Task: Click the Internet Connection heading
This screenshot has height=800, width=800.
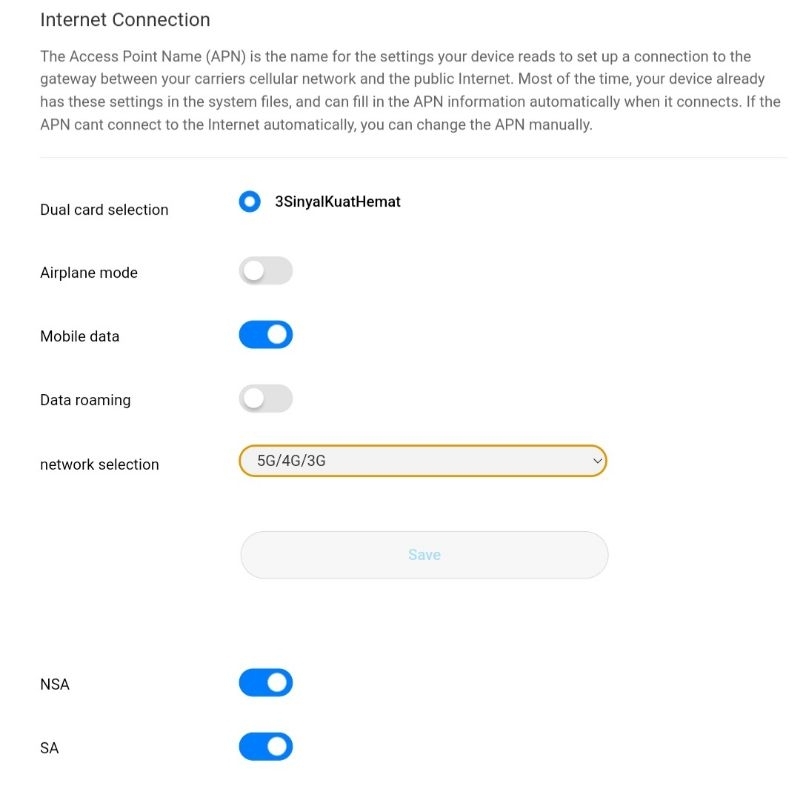Action: 125,20
